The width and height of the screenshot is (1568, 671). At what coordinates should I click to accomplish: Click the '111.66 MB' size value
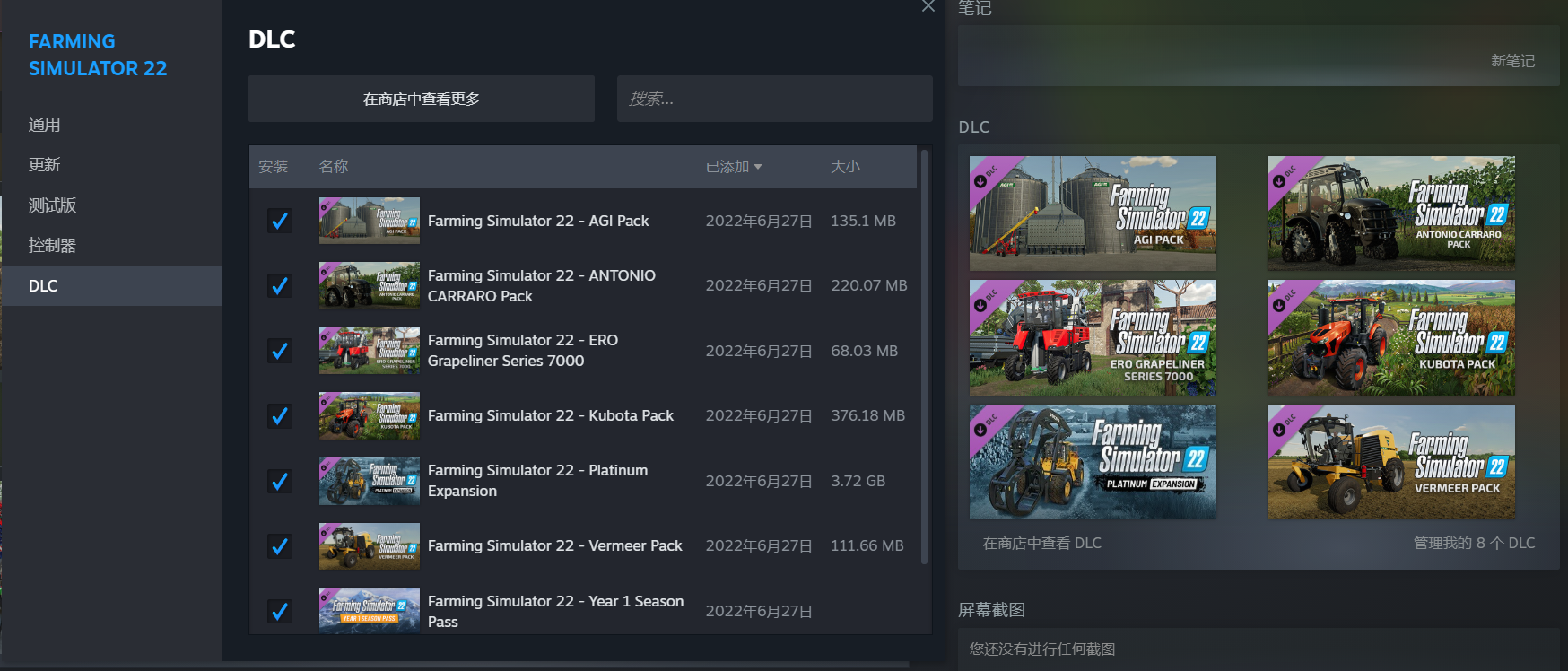867,545
